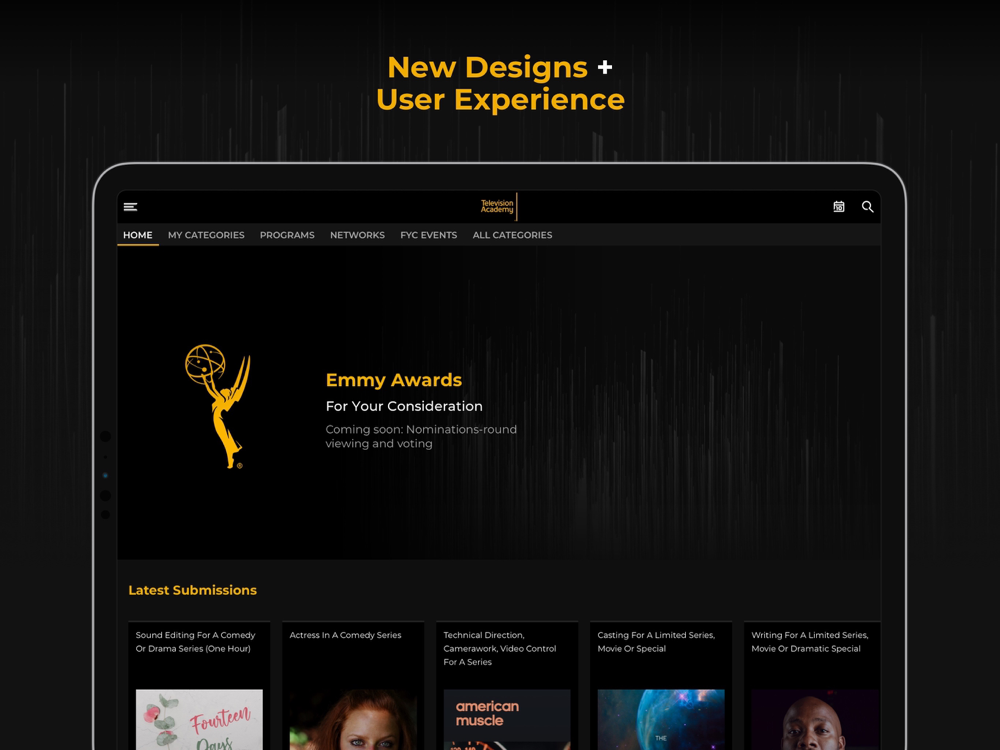Select the american muscle poster thumbnail
Screen dimensions: 1000x750
[x=507, y=719]
